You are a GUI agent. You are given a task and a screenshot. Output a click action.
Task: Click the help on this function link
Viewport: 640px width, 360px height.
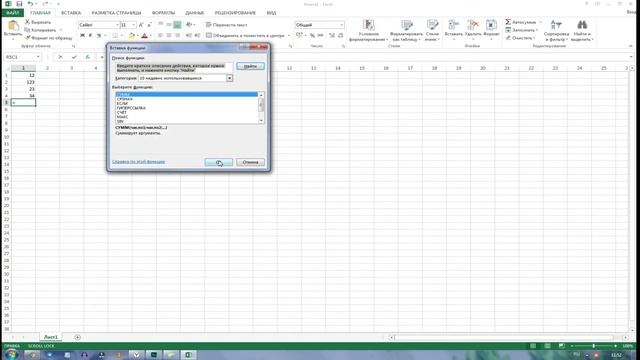click(138, 162)
